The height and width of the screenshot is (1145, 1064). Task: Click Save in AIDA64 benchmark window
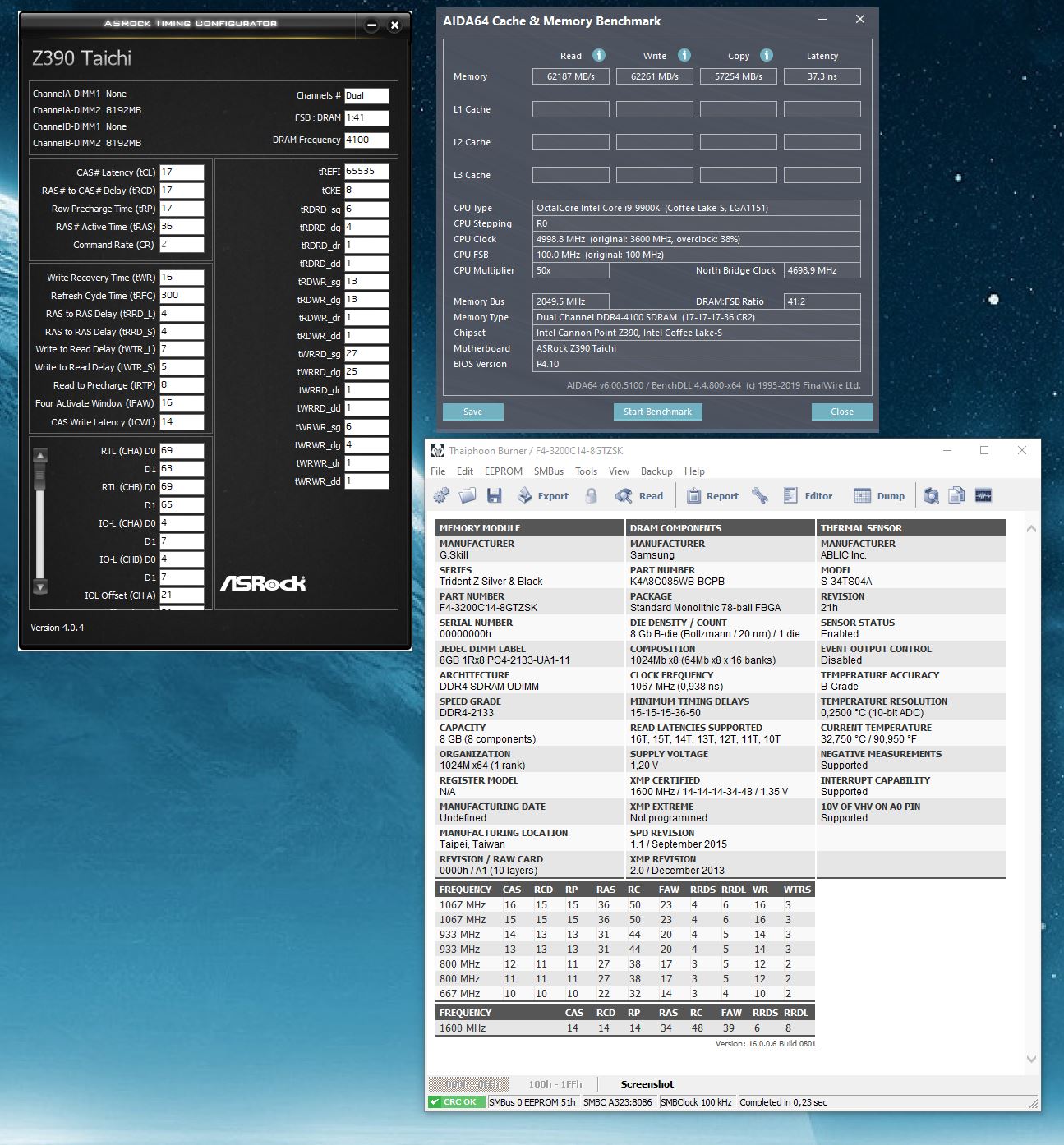tap(472, 412)
